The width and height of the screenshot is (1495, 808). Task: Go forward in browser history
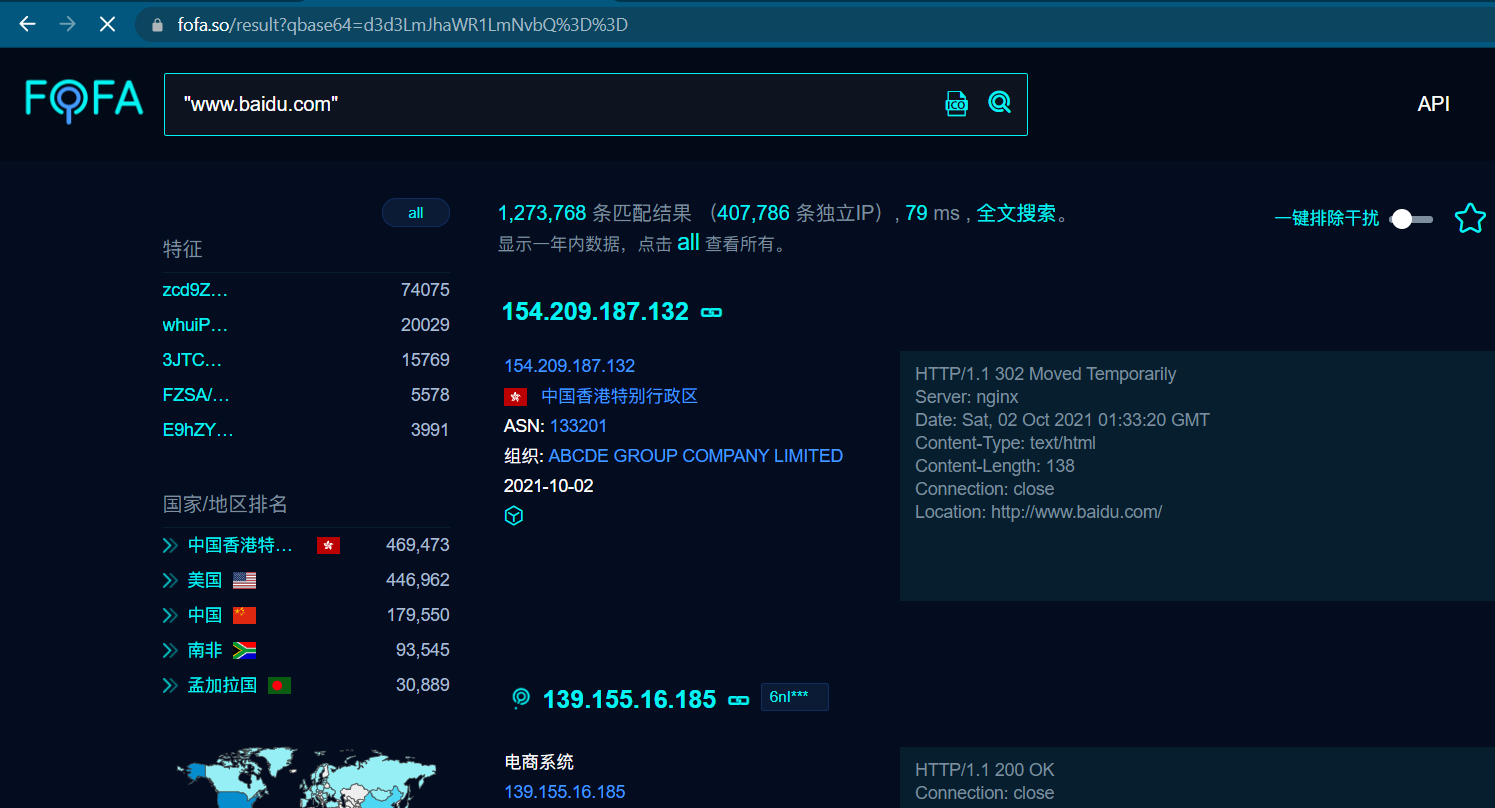pos(67,24)
